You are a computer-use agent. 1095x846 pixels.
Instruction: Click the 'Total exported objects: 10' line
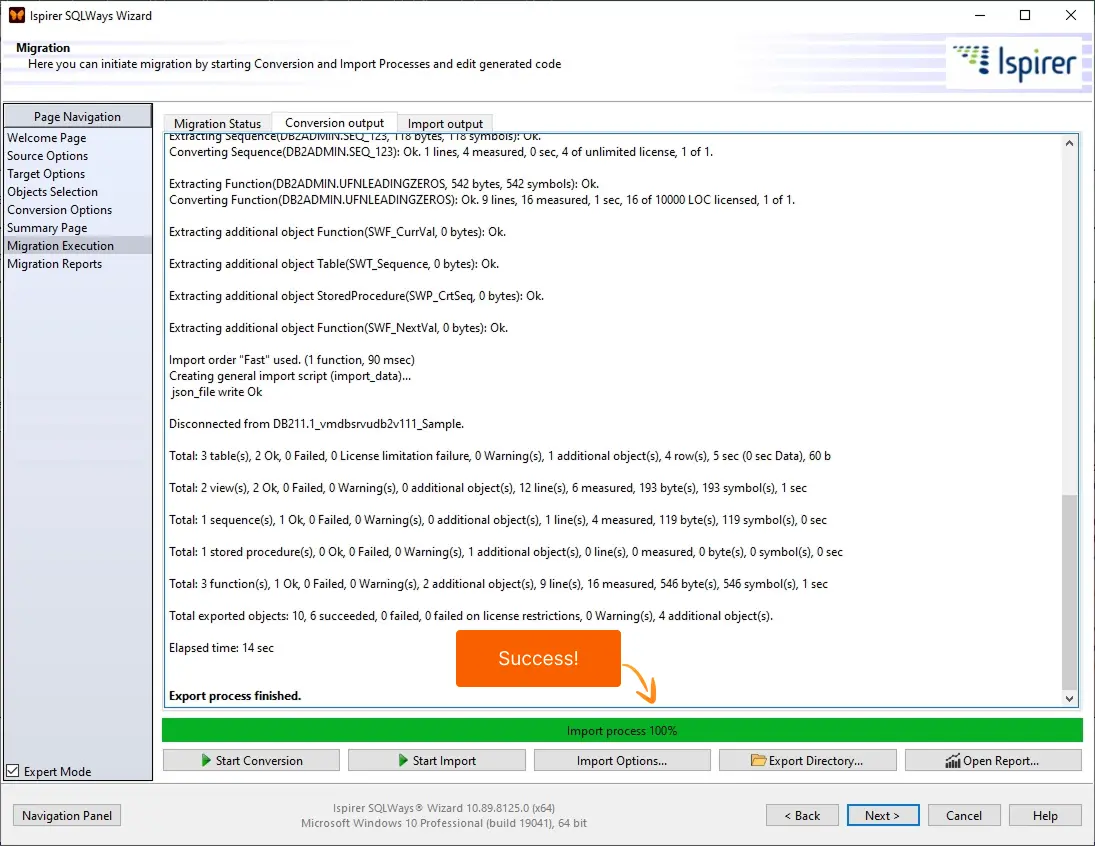coord(471,615)
